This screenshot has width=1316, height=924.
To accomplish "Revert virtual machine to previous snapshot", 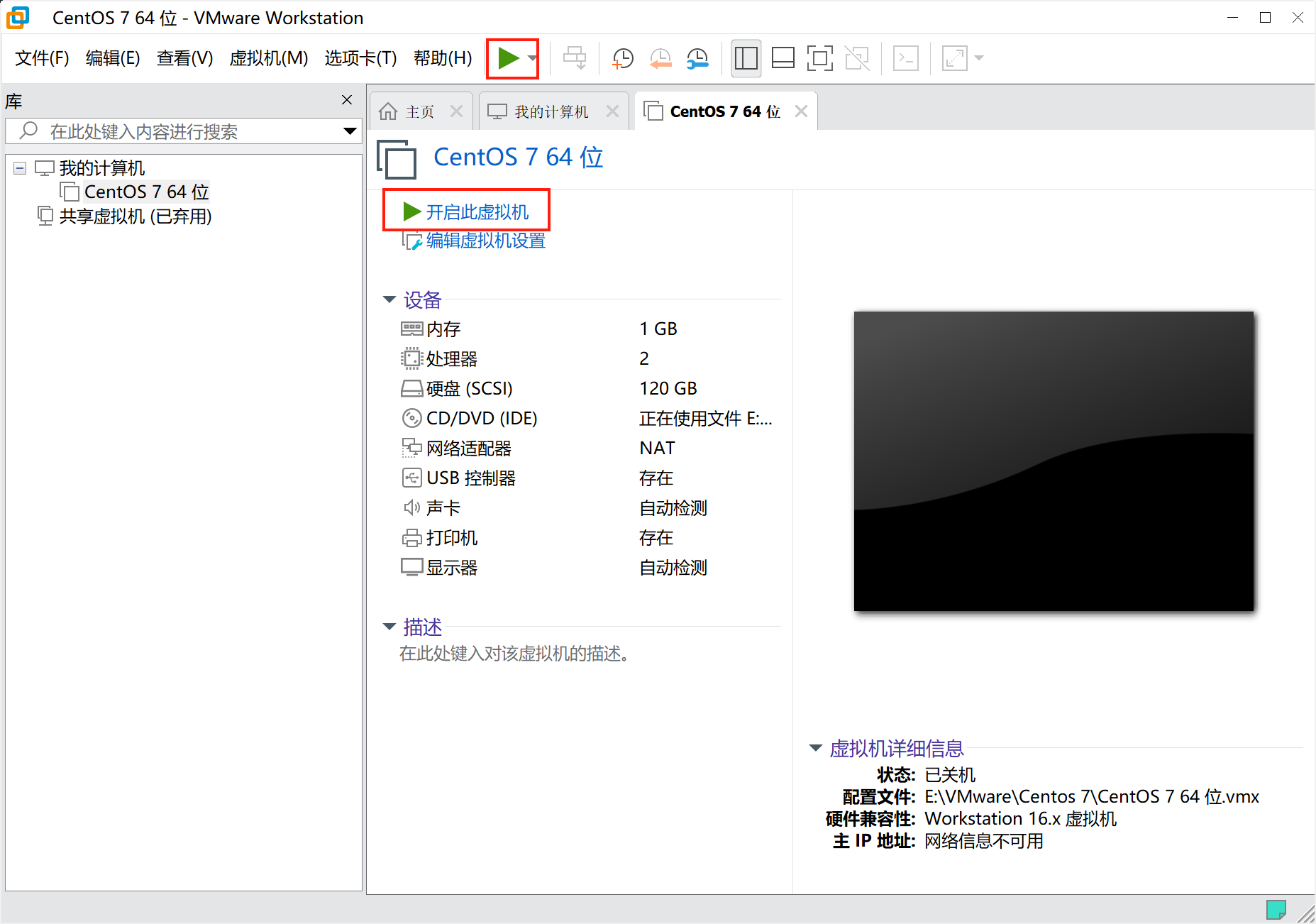I will point(660,58).
